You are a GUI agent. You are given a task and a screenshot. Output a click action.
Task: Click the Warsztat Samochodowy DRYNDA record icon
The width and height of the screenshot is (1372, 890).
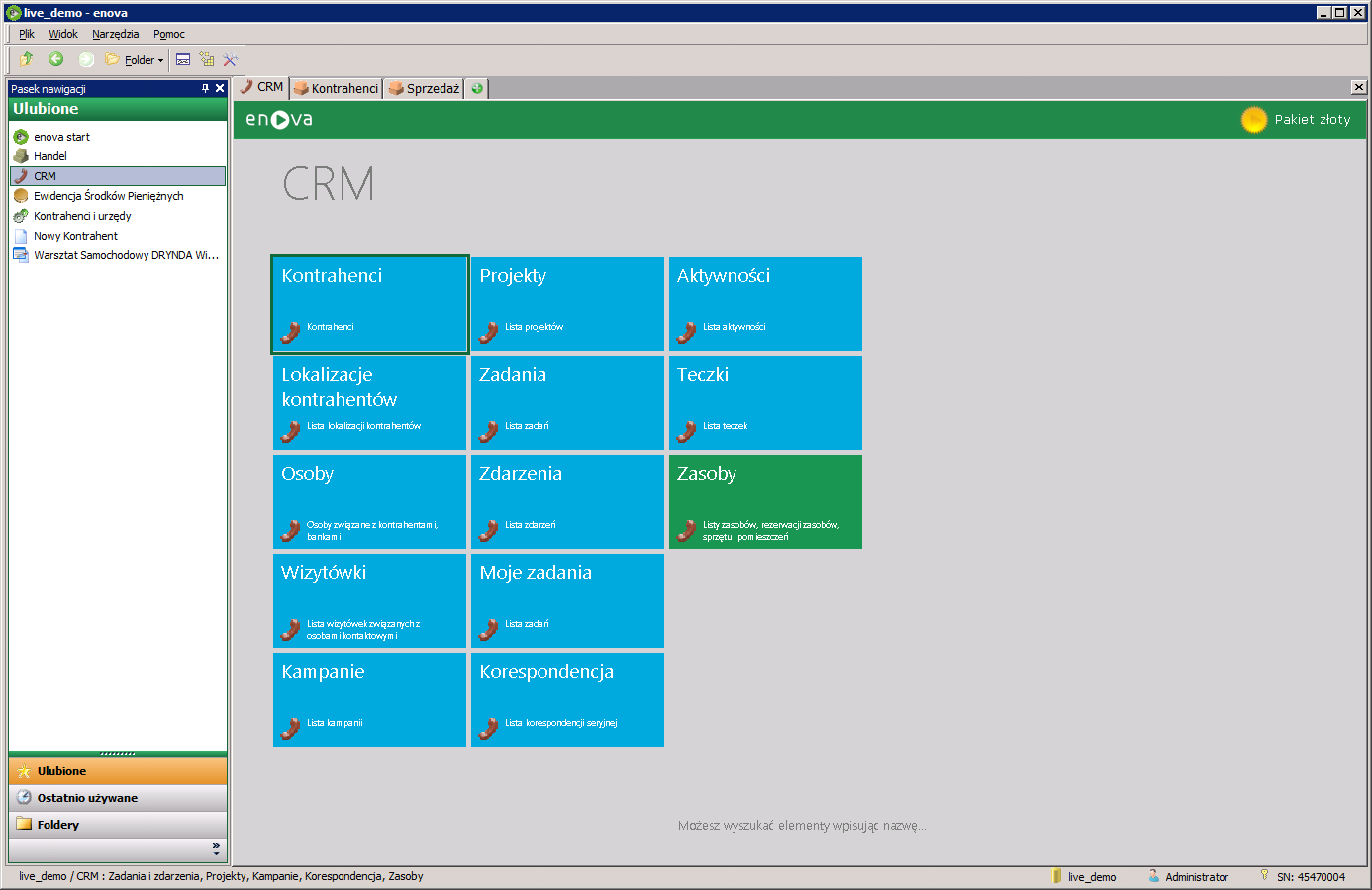tap(21, 255)
